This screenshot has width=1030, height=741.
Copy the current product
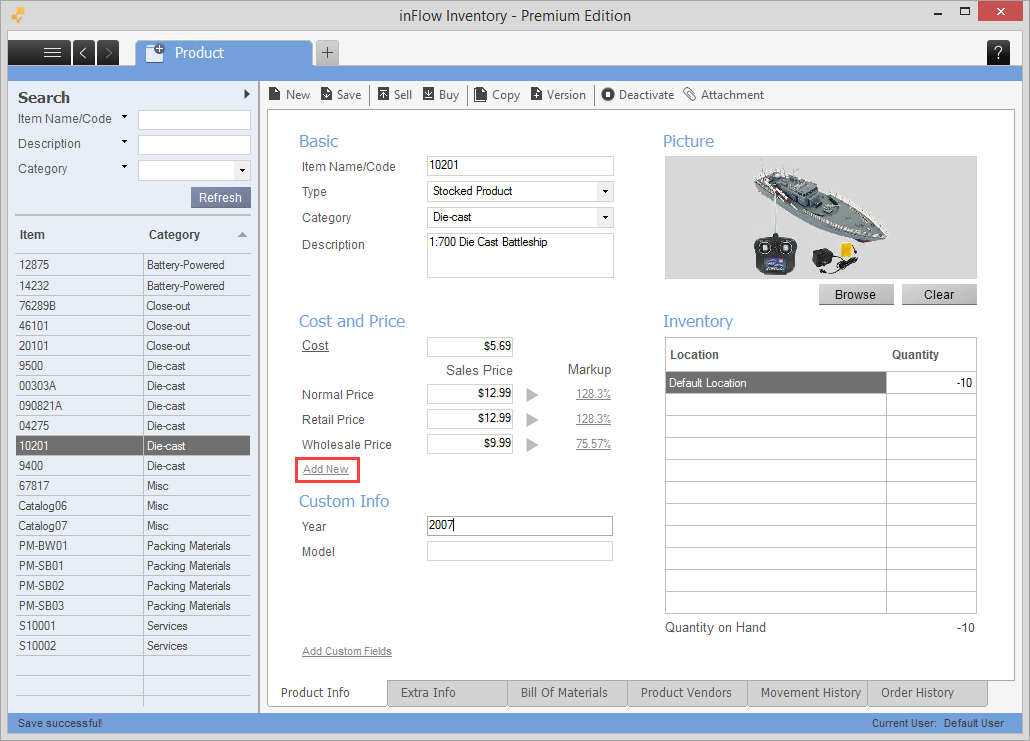click(x=497, y=95)
